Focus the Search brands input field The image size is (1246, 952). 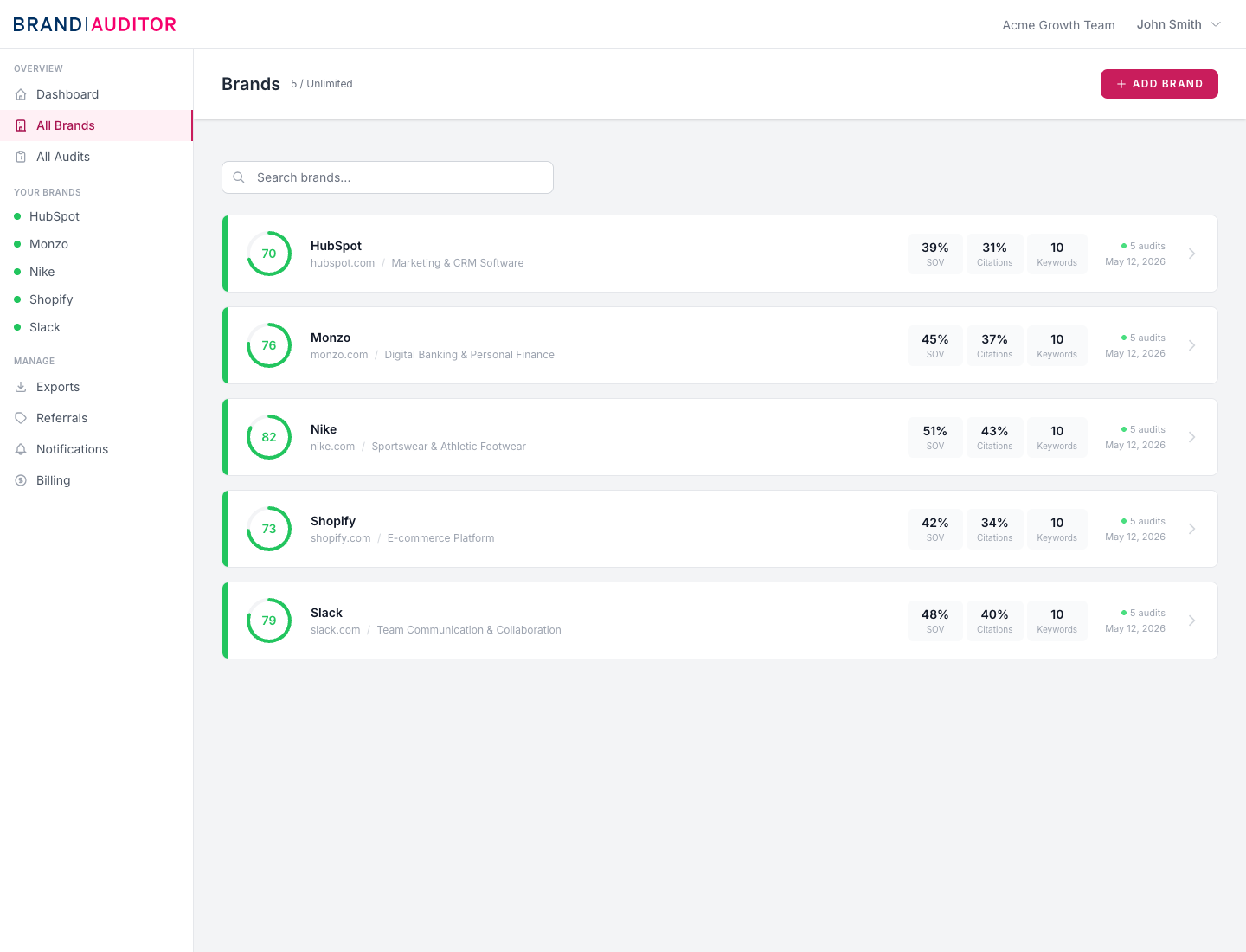(x=388, y=177)
